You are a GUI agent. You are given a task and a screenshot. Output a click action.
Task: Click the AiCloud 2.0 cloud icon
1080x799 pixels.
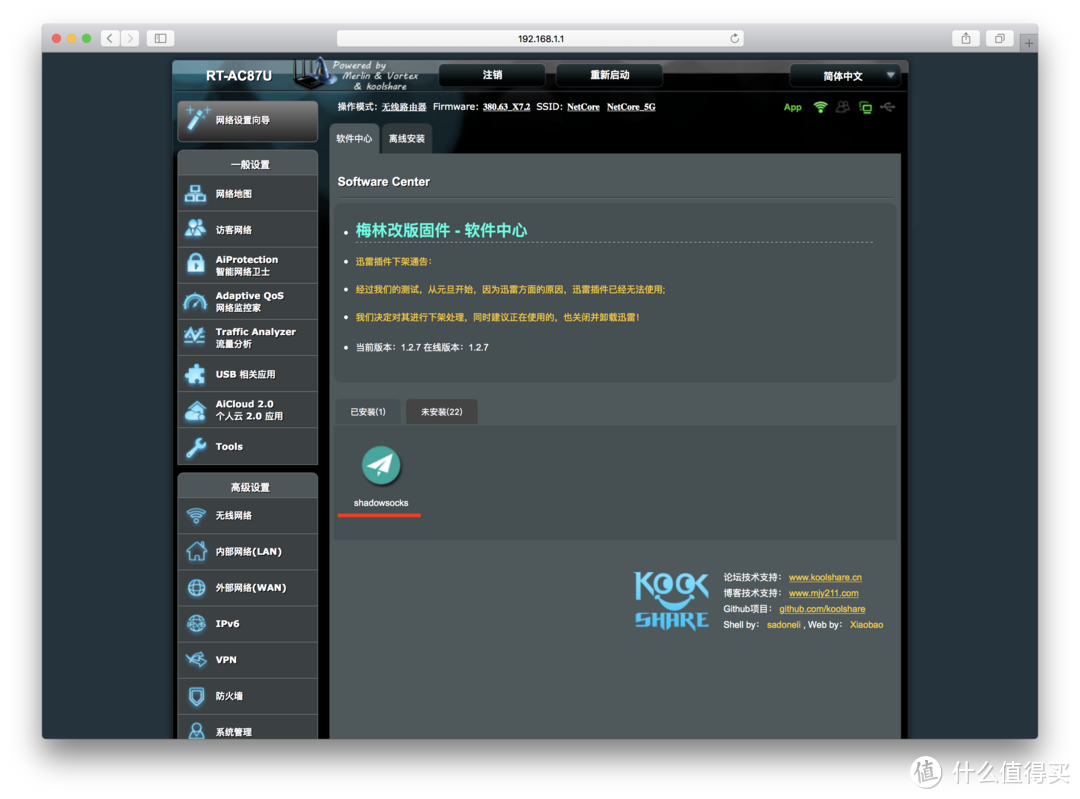click(x=196, y=411)
